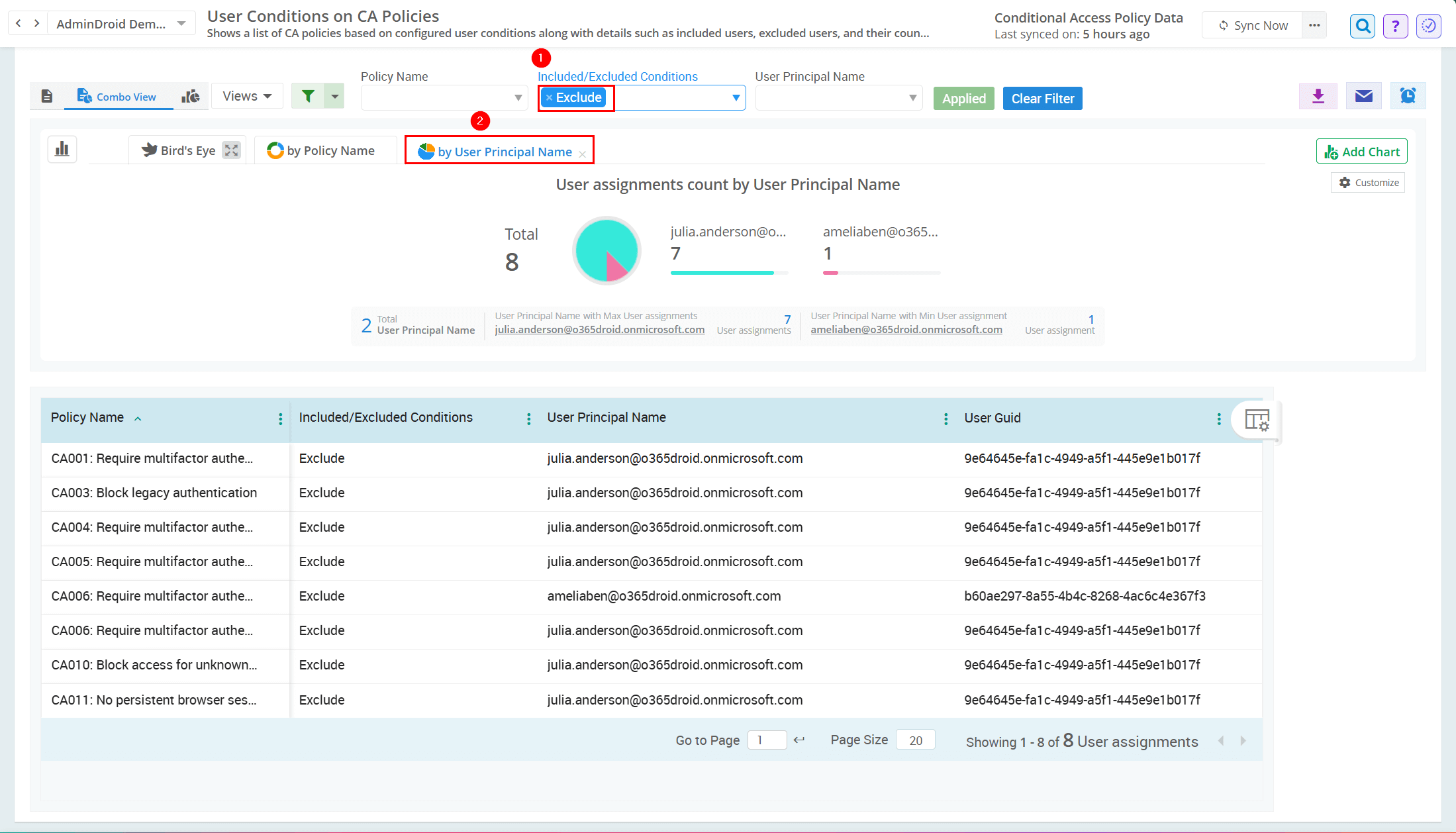Open User Guid column menu dots
Screen dimensions: 1456x833
click(1219, 418)
